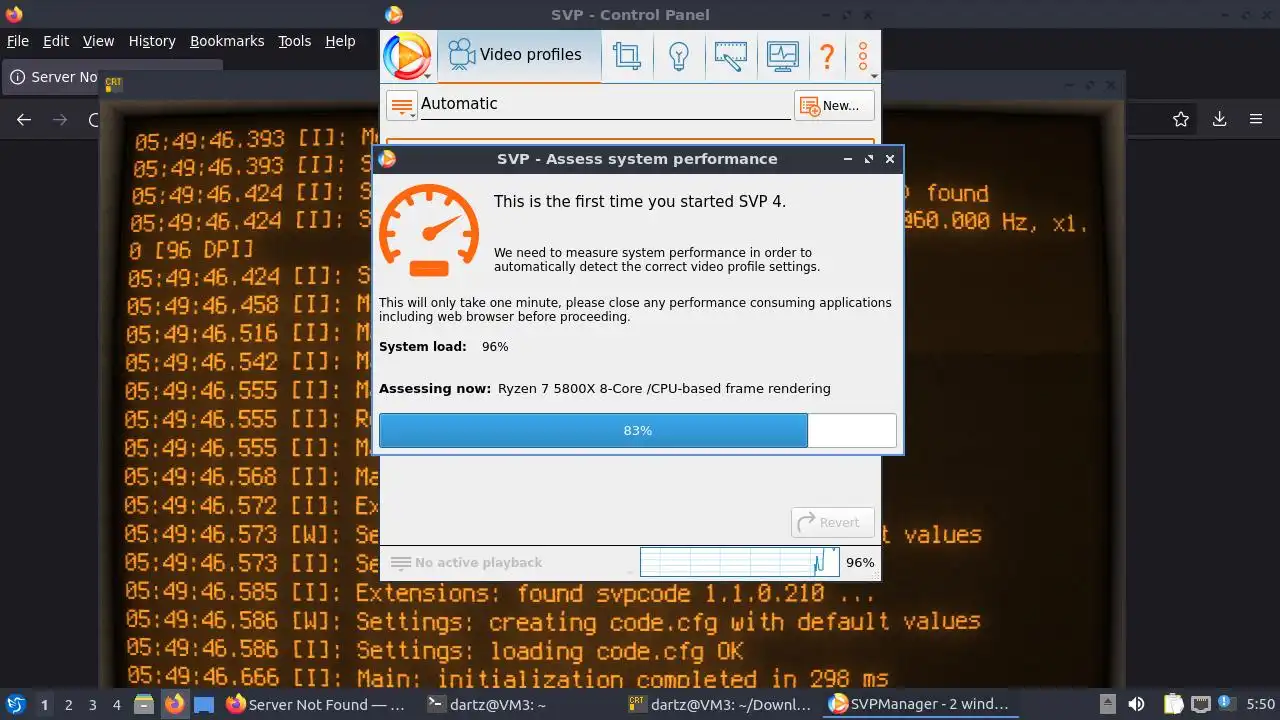1280x720 pixels.
Task: Open the clipboard manager tray icon
Action: [x=1173, y=704]
